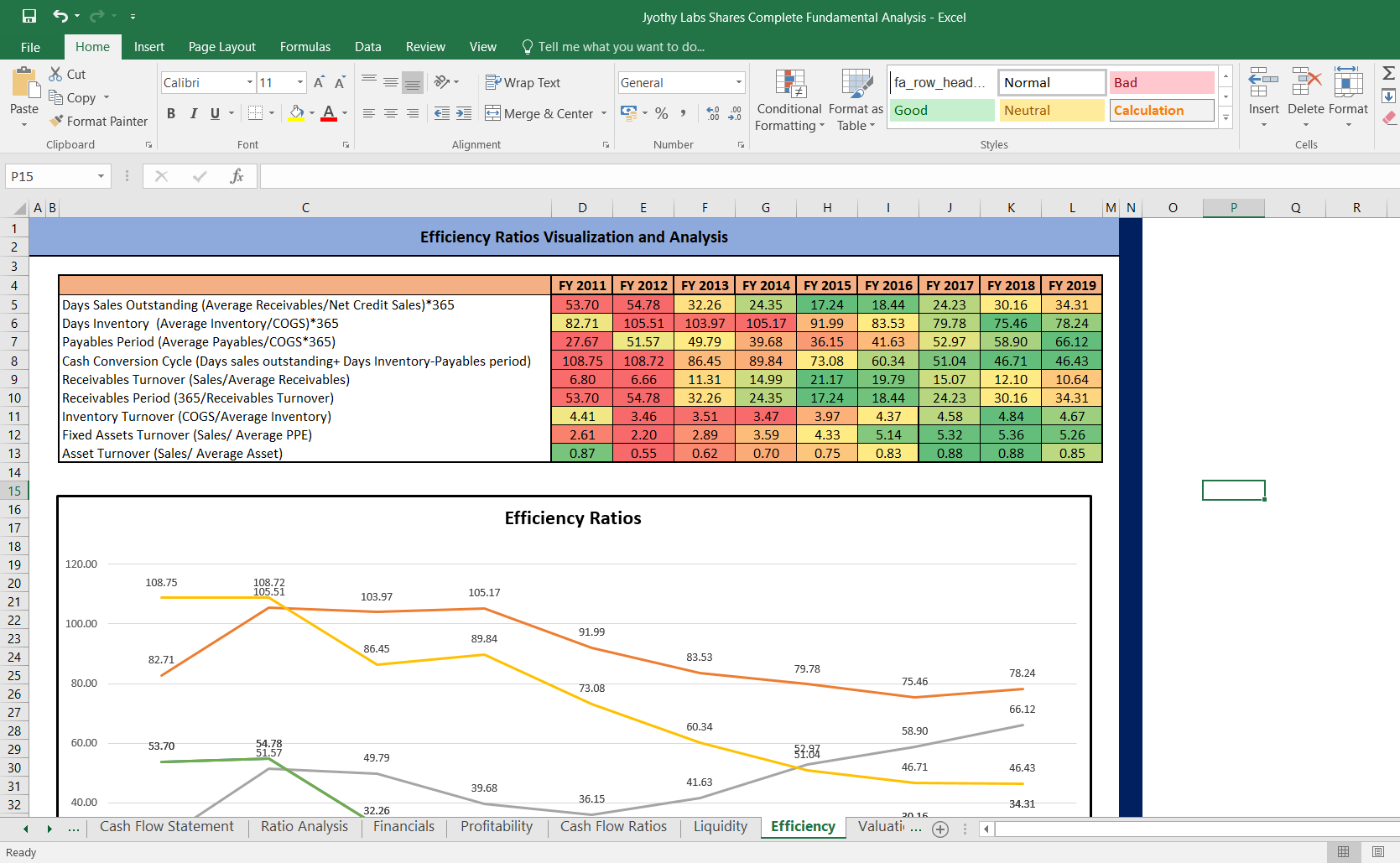
Task: Open the Paste options
Action: tap(24, 124)
